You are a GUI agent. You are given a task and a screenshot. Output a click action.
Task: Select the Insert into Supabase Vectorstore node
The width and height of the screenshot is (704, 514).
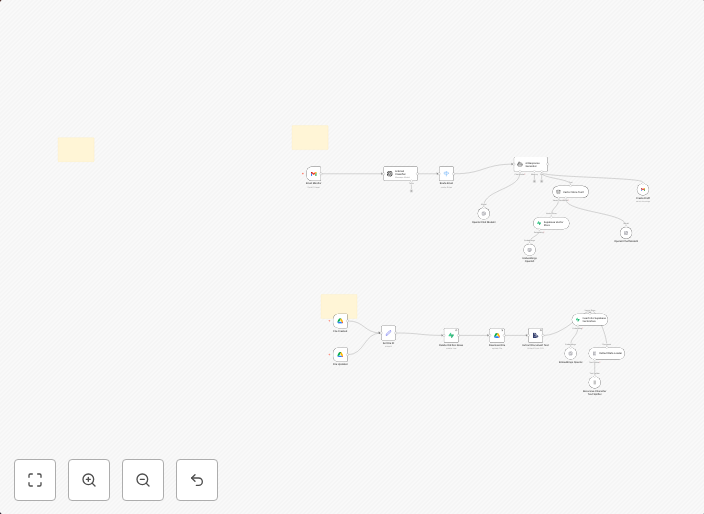(590, 320)
